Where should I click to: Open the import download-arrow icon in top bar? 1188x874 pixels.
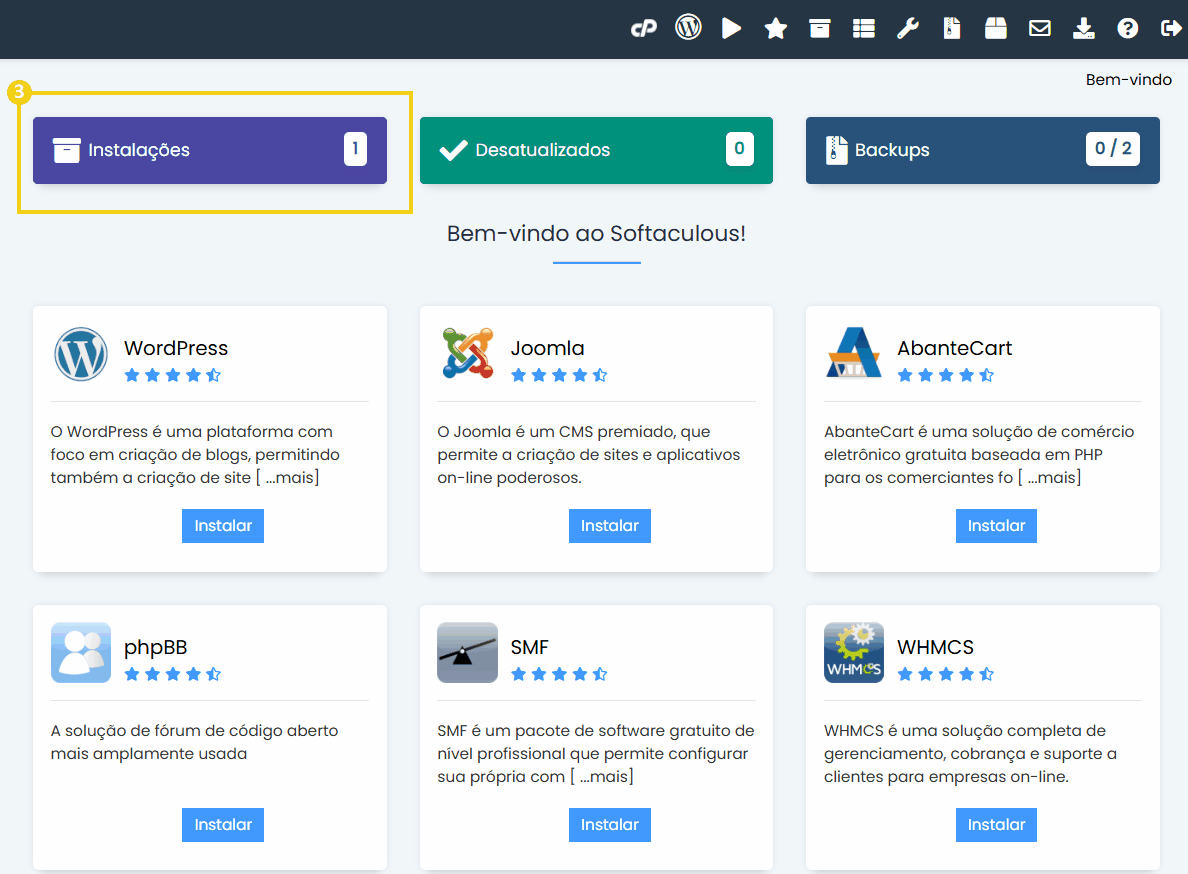pos(1083,29)
